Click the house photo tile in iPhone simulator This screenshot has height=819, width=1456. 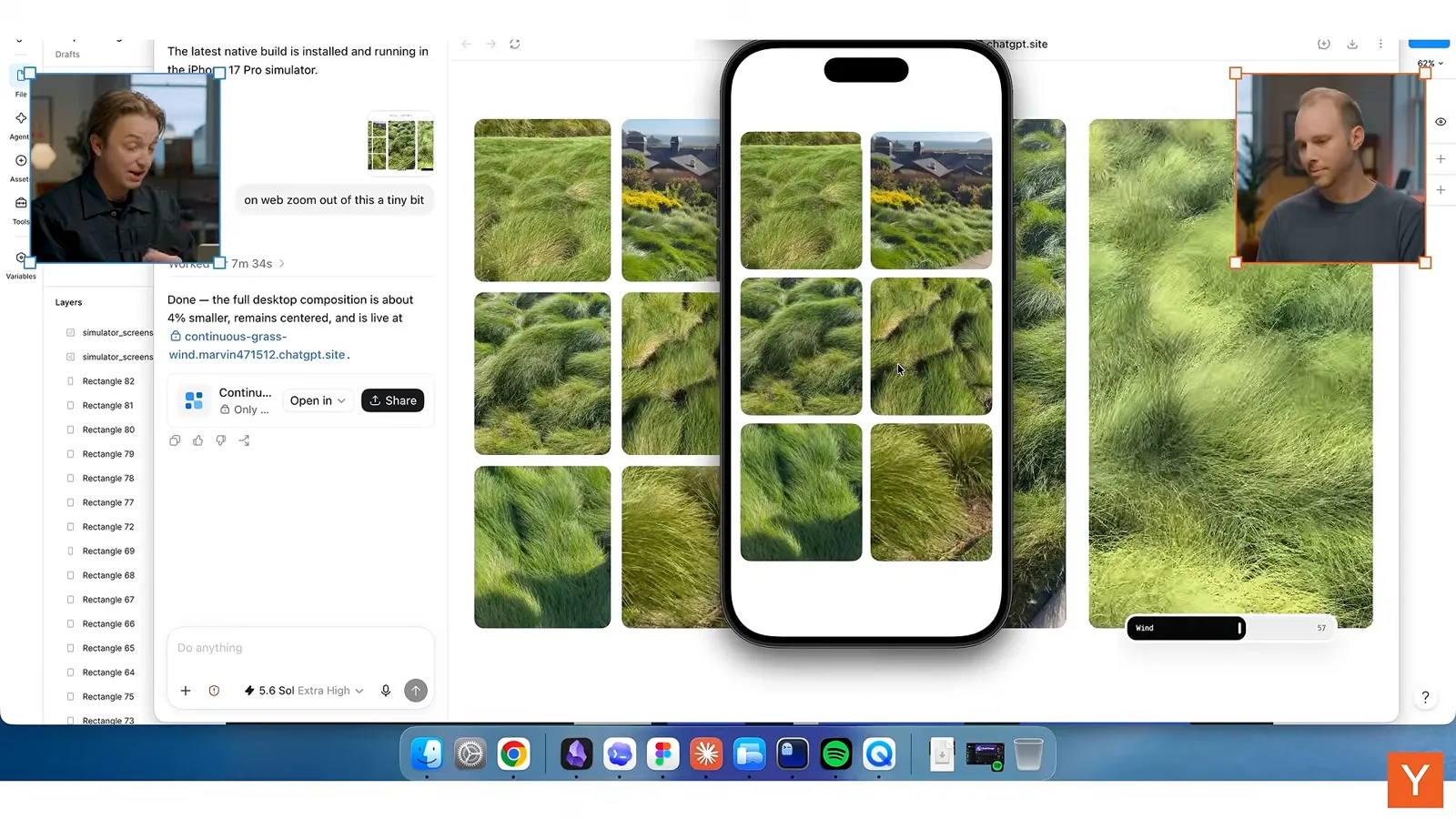click(x=931, y=200)
